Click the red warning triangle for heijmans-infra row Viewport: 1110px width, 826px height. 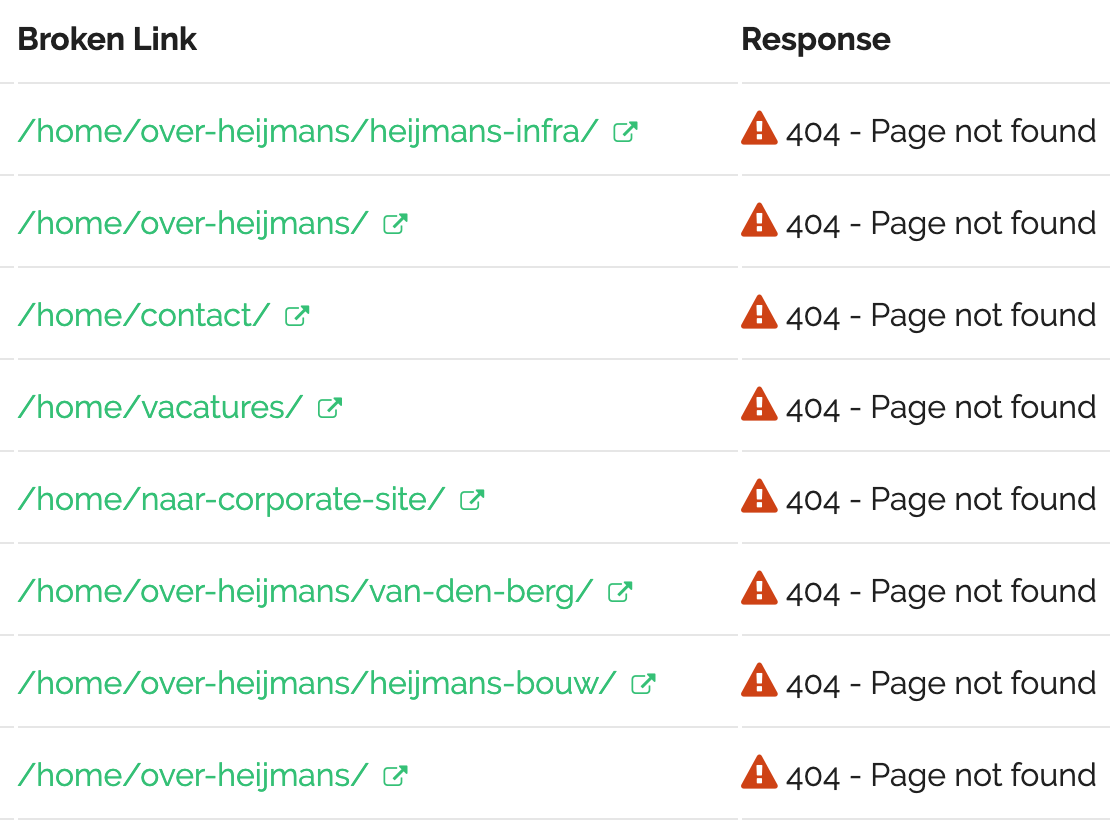click(x=759, y=129)
